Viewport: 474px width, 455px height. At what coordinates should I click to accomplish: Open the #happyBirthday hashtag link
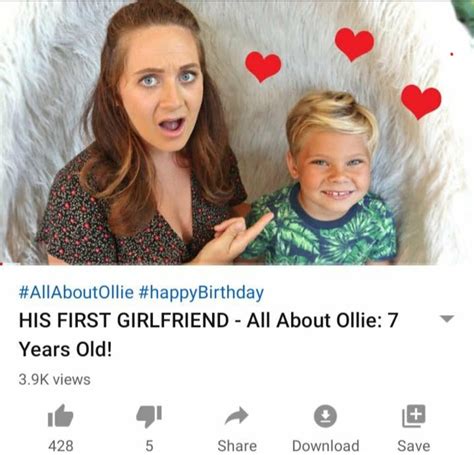[x=201, y=293]
